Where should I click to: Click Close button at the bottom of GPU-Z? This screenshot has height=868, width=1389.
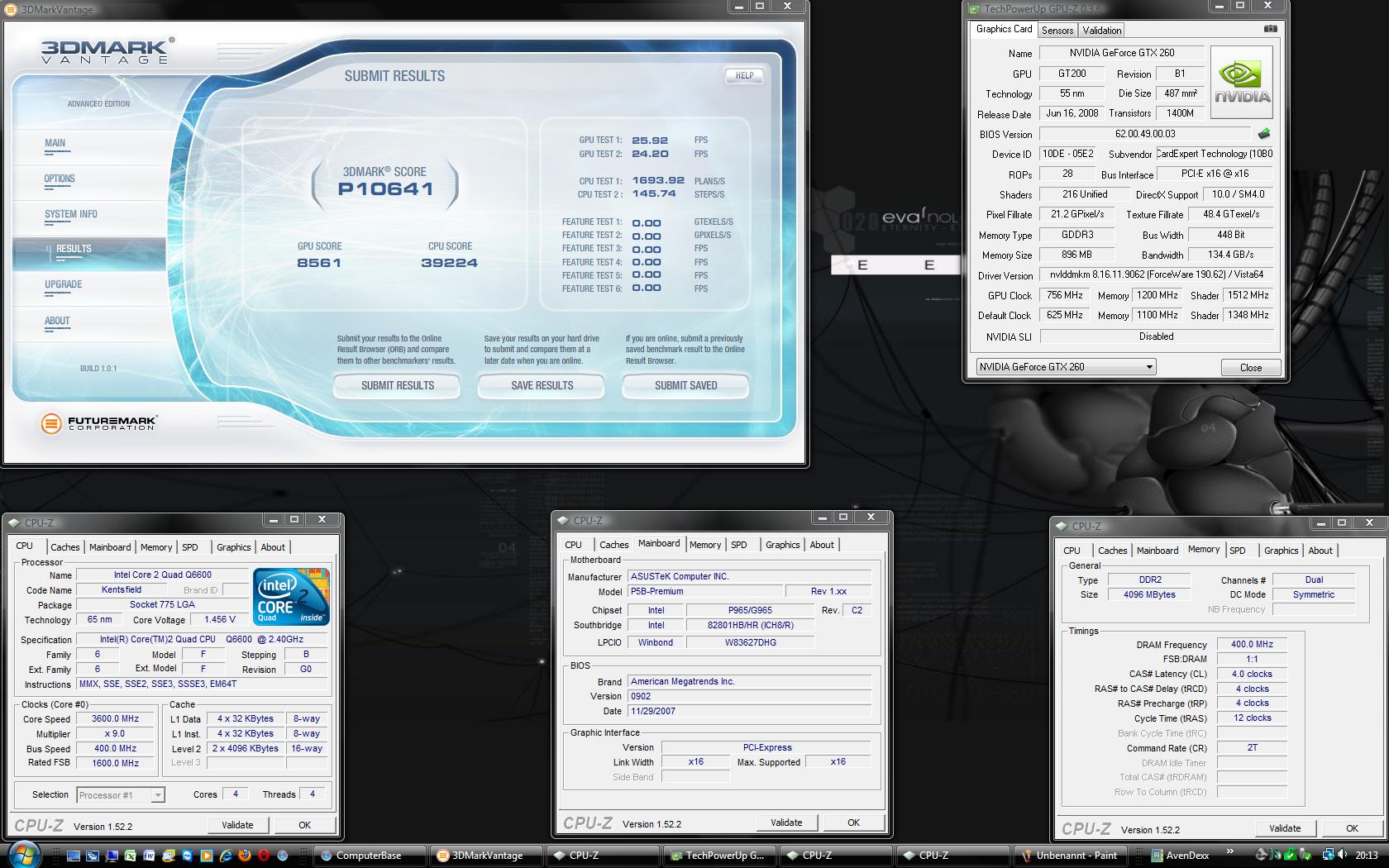1250,367
